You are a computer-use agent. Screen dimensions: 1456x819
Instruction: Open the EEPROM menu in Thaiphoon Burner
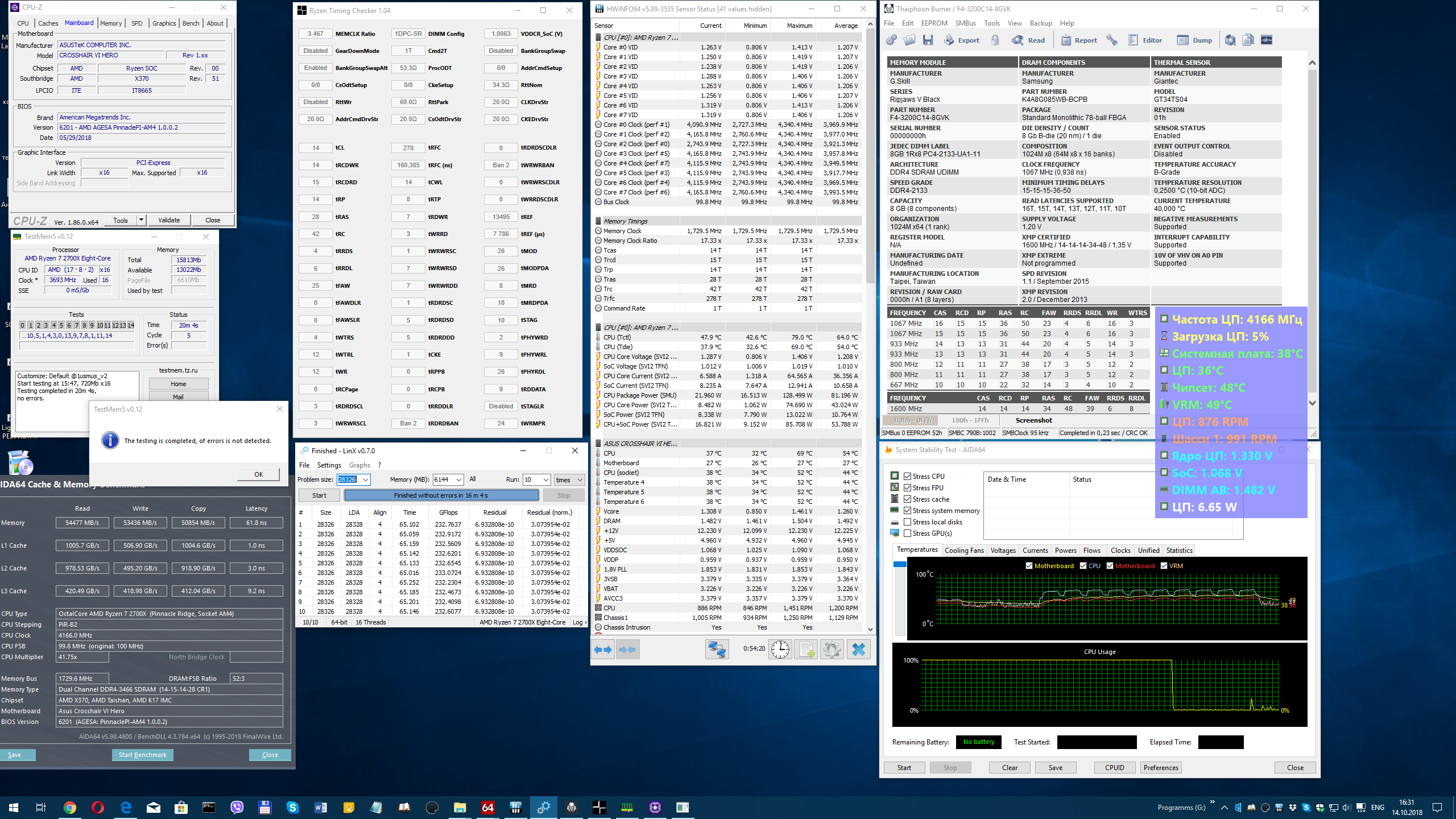tap(934, 23)
